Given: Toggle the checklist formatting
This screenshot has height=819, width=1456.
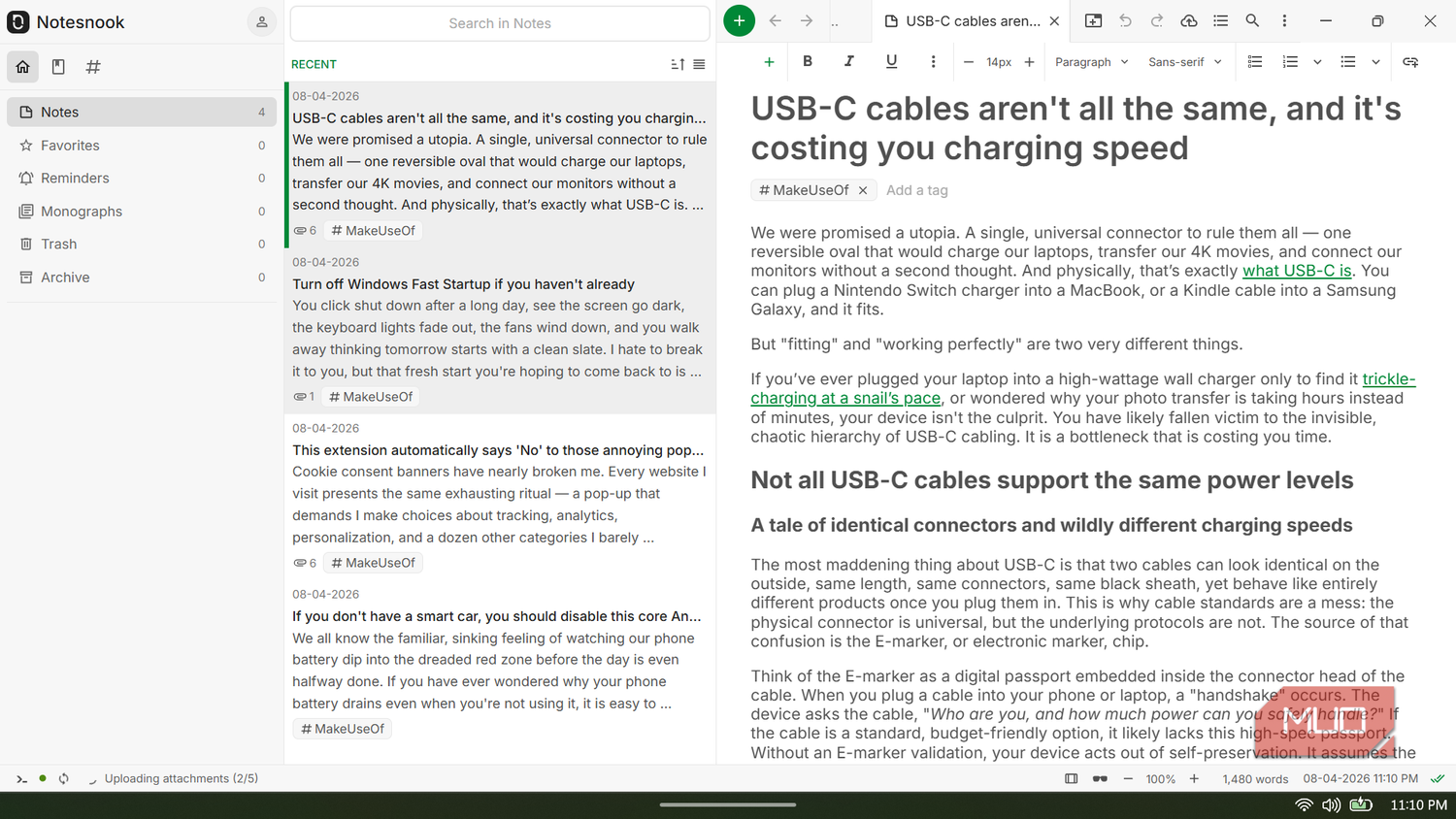Looking at the screenshot, I should [x=1255, y=62].
